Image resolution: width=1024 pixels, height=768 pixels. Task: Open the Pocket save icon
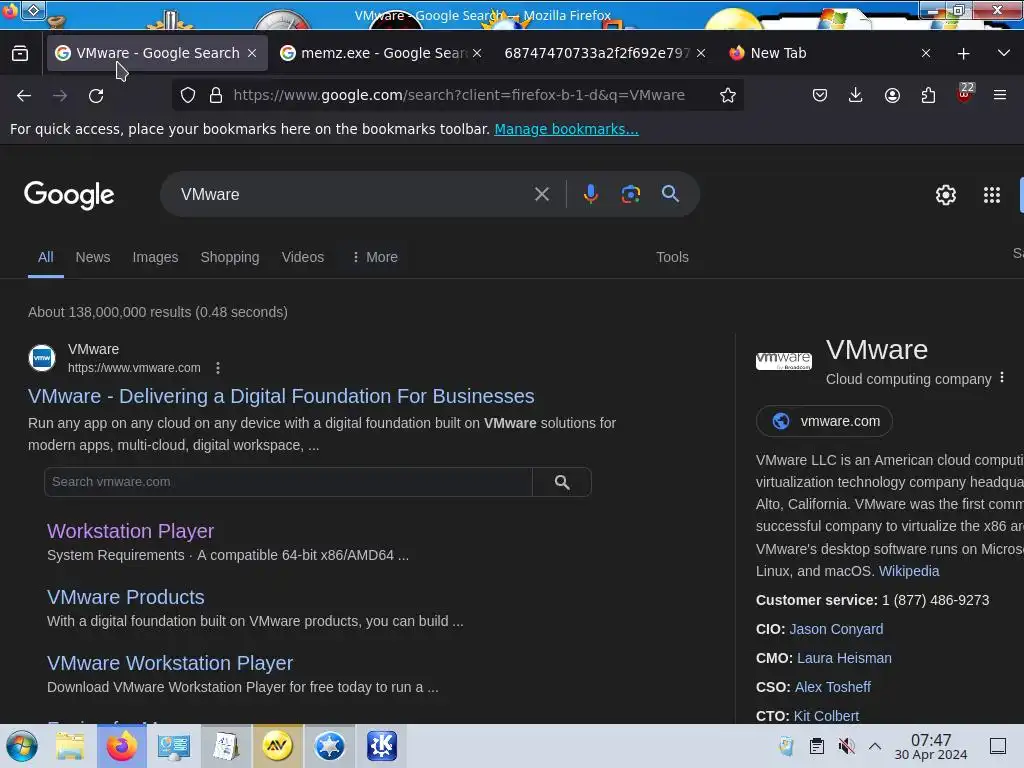click(x=820, y=95)
